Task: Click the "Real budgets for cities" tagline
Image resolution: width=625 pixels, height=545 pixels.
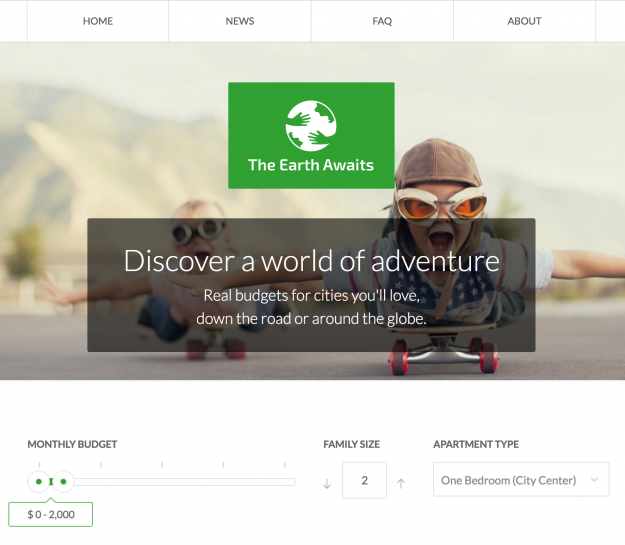Action: click(x=311, y=296)
